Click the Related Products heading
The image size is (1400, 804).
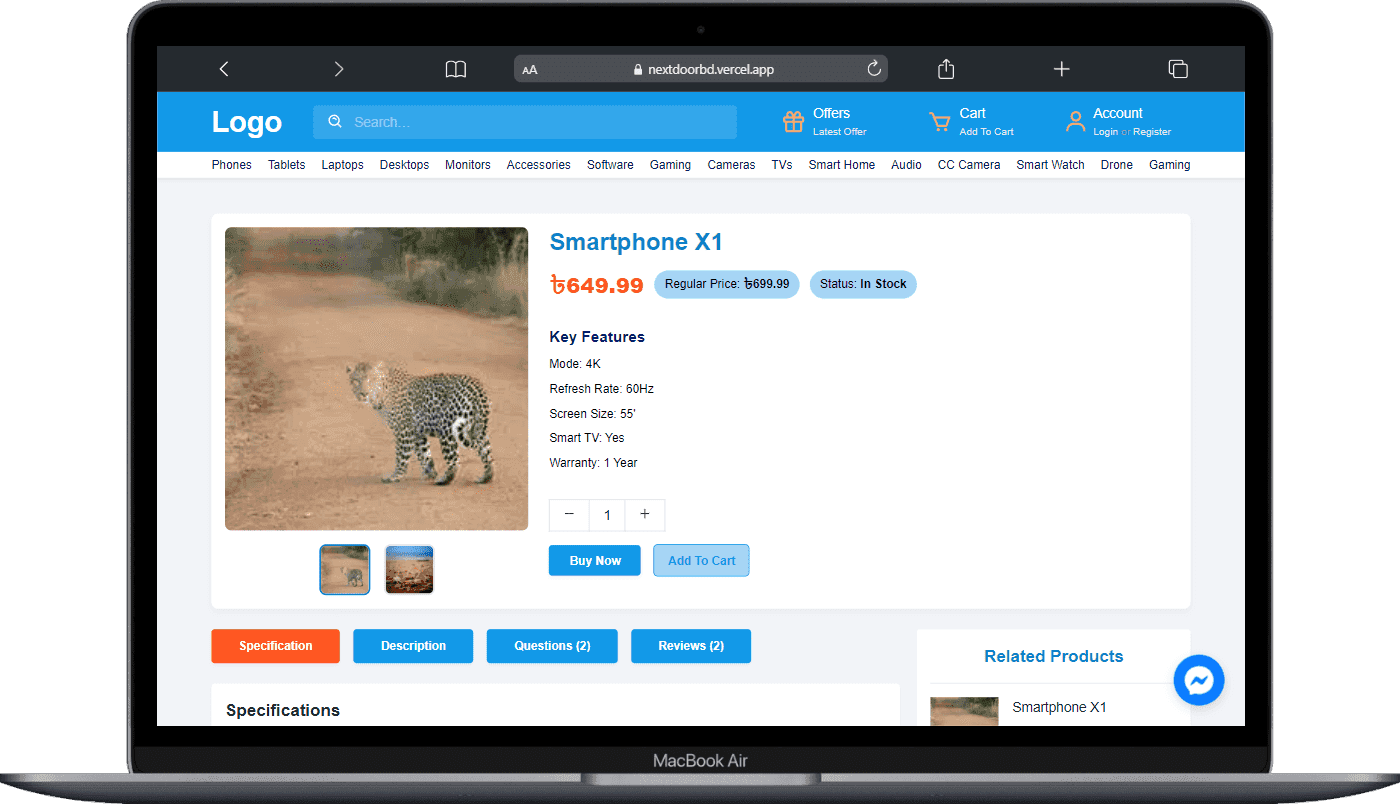(1053, 656)
